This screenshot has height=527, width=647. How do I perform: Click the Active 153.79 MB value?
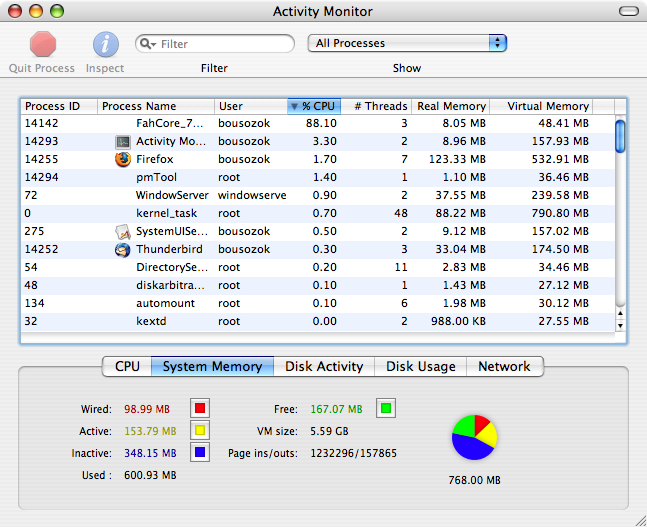150,431
